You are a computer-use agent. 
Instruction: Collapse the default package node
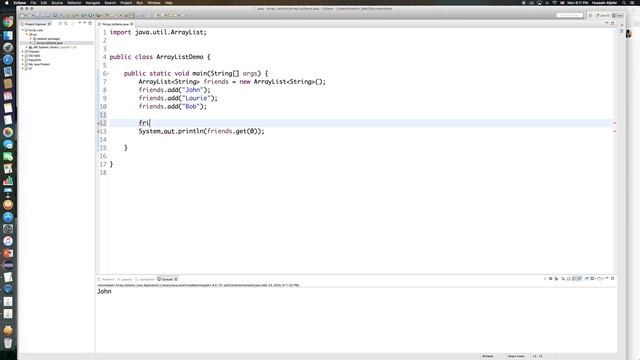coord(31,39)
